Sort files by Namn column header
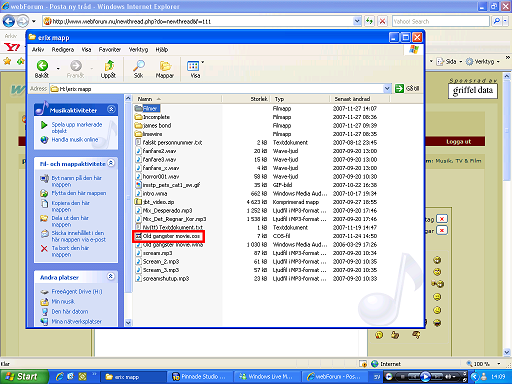Screen dimensions: 512x384 coord(177,99)
